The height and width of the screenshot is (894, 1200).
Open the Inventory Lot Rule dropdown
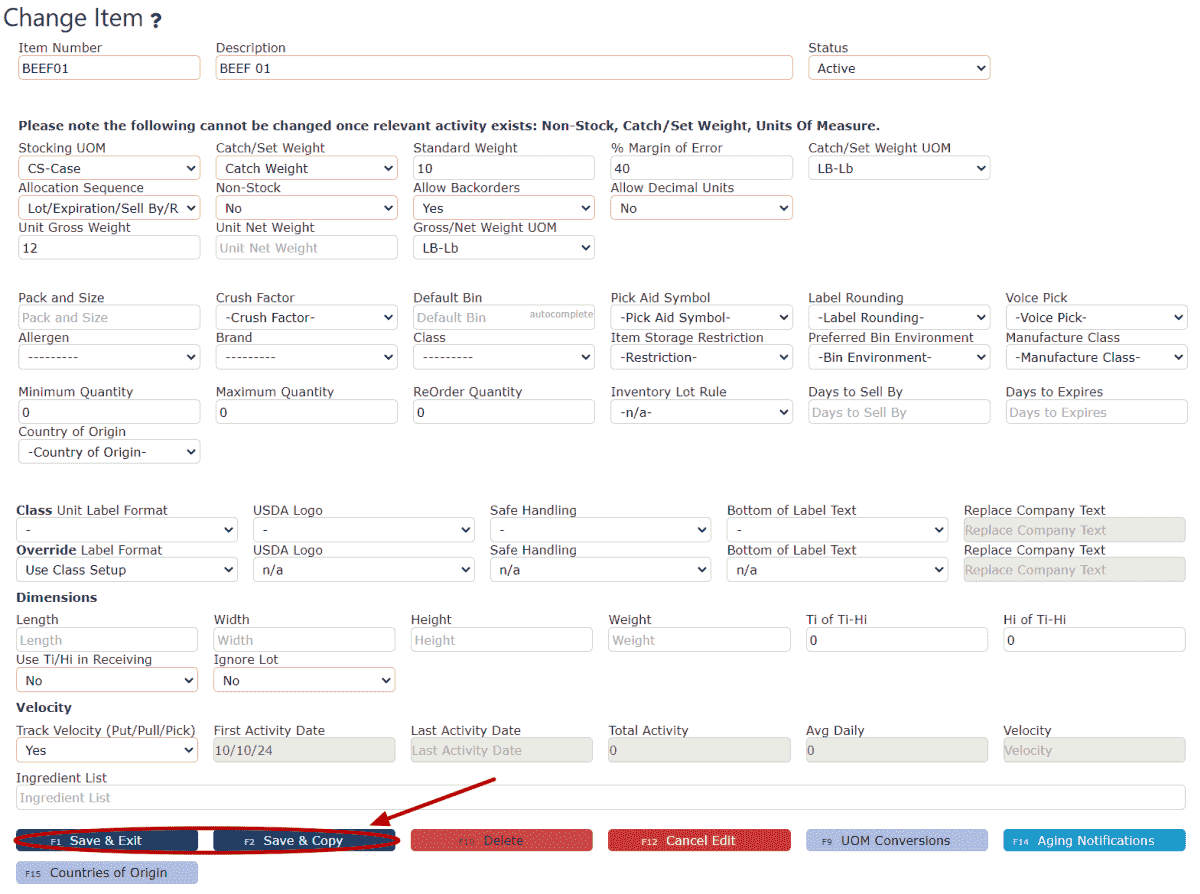point(701,412)
